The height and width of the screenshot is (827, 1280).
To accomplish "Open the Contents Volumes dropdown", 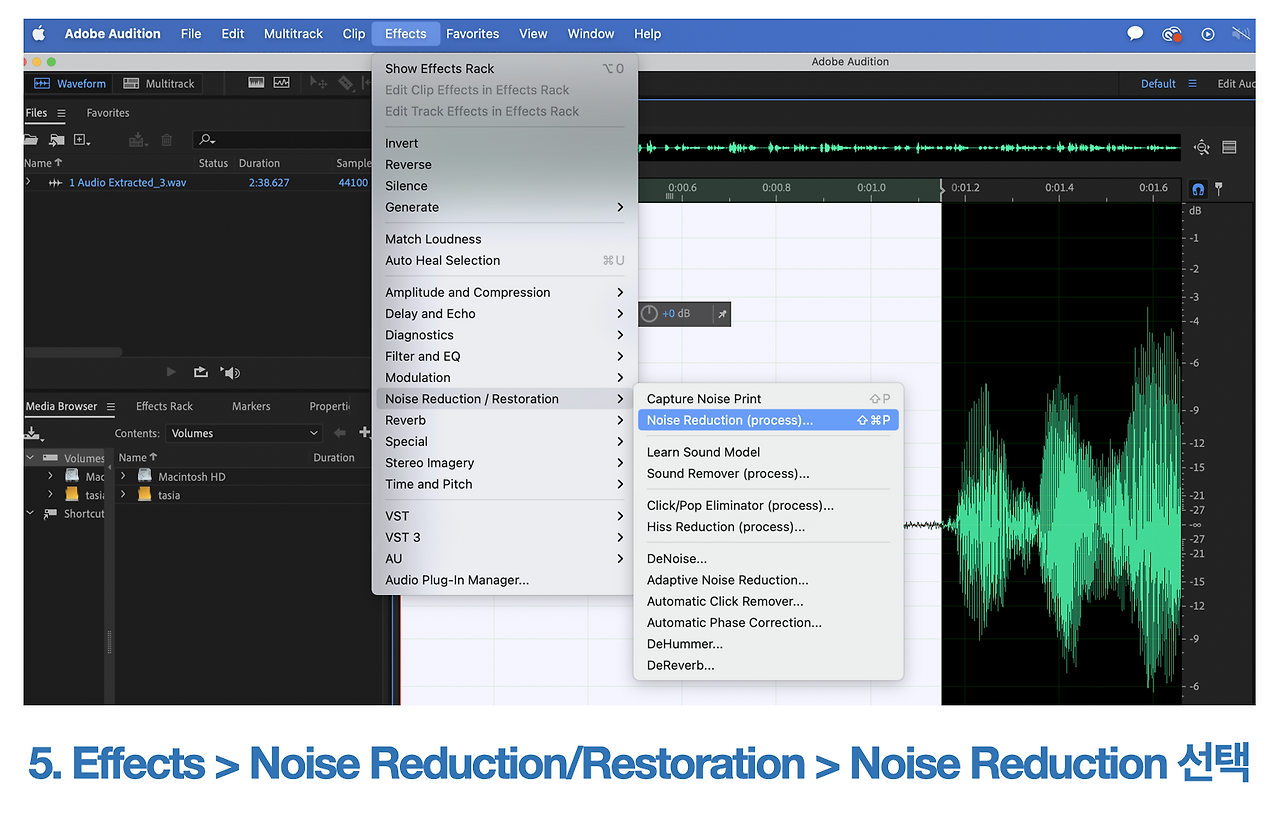I will point(245,433).
